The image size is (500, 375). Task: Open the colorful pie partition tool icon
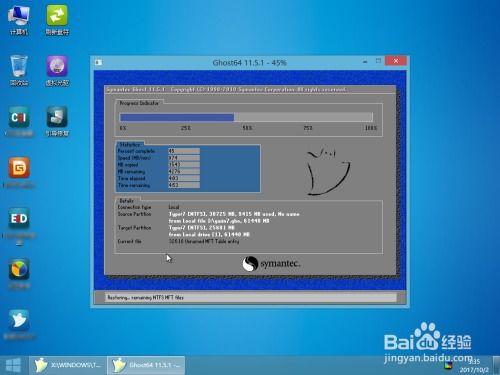point(19,273)
